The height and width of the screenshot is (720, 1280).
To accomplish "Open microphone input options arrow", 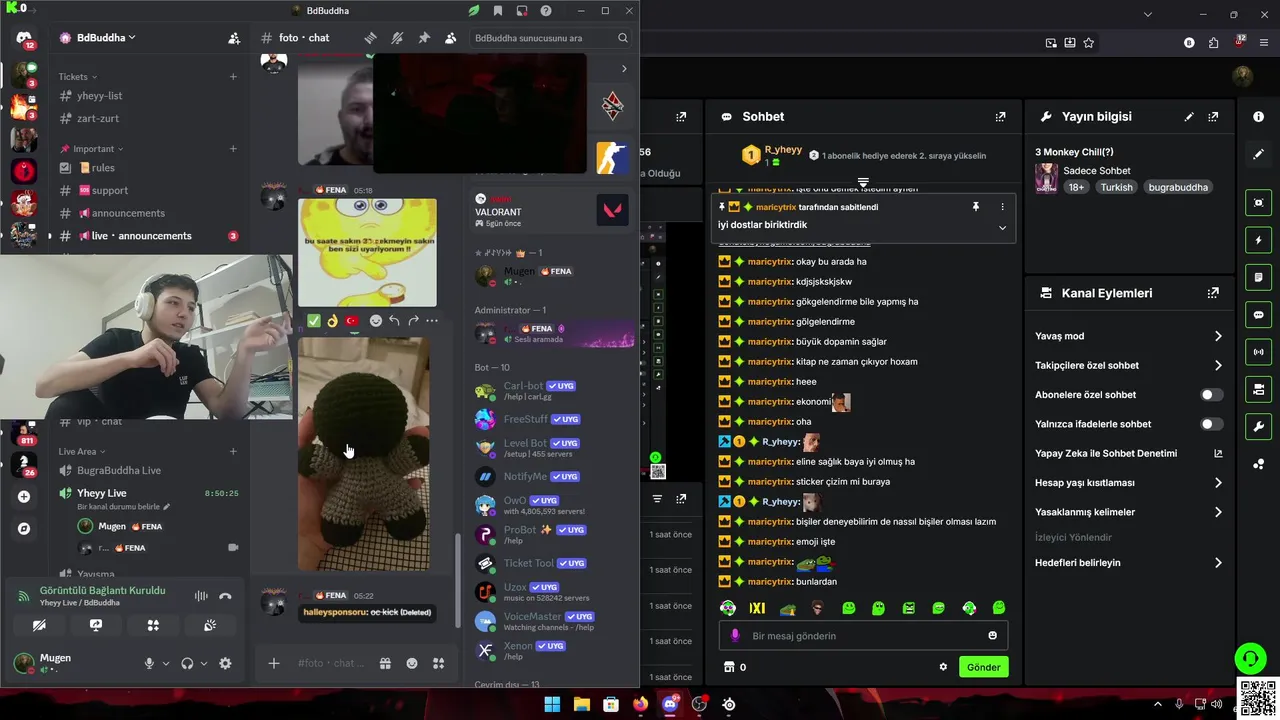I will (x=166, y=663).
